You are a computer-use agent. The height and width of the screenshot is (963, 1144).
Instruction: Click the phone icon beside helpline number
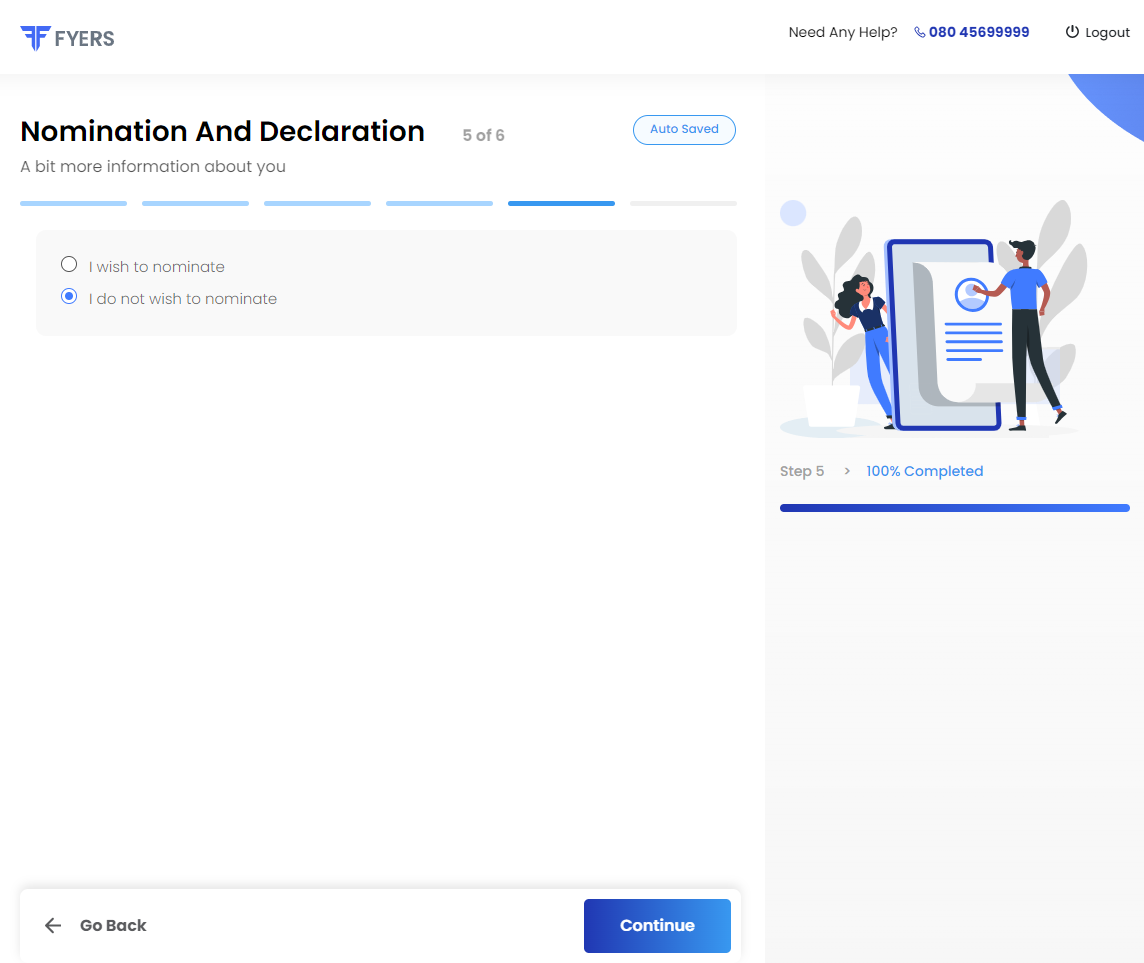919,32
